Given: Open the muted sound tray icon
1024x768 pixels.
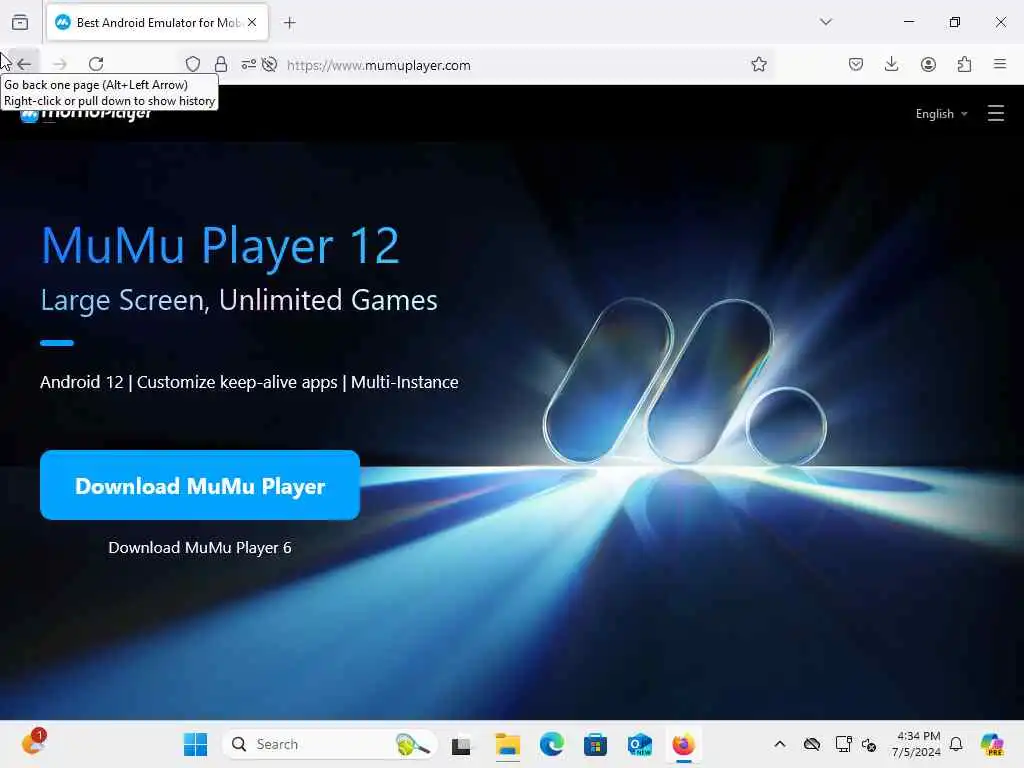Looking at the screenshot, I should tap(869, 744).
